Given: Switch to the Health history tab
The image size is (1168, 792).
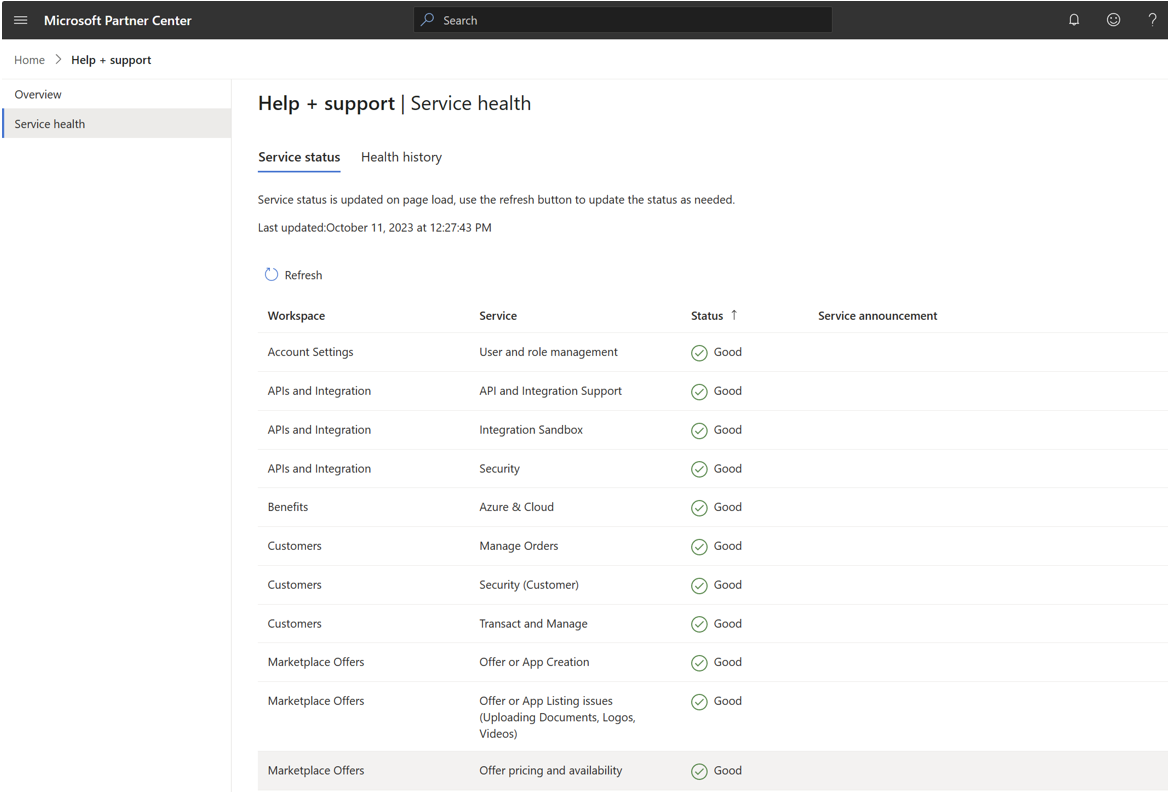Looking at the screenshot, I should [x=401, y=157].
